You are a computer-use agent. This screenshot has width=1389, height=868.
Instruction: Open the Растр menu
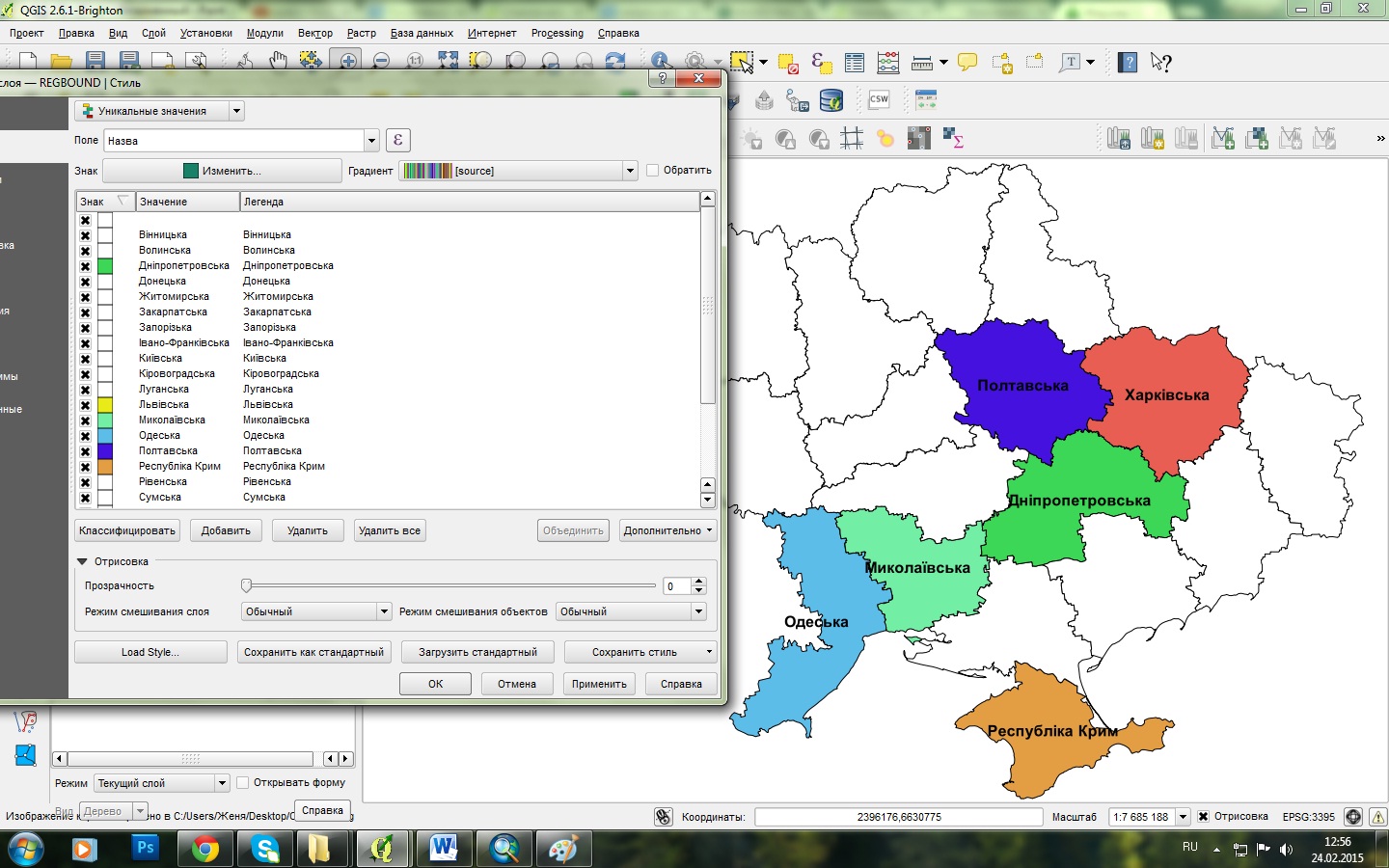(361, 33)
